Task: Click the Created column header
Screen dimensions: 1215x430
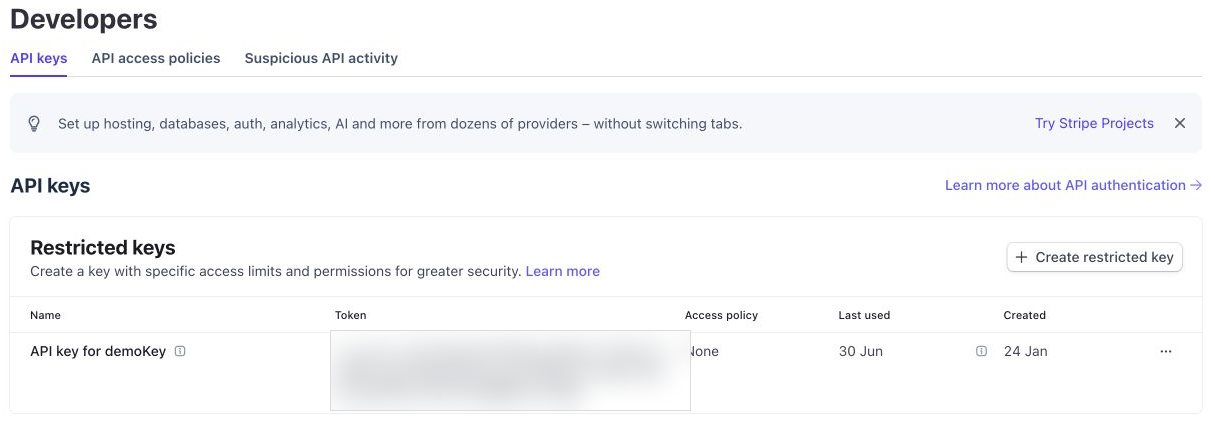Action: point(1025,315)
